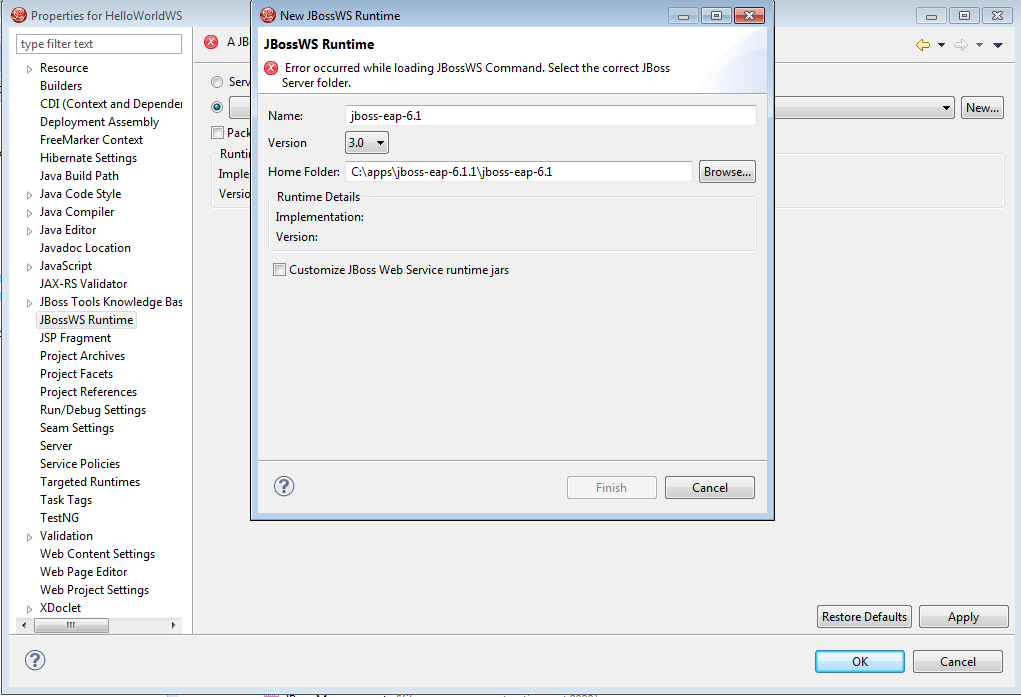Click the yellow back navigation arrow
Screen dimensions: 1021x697
pos(923,45)
